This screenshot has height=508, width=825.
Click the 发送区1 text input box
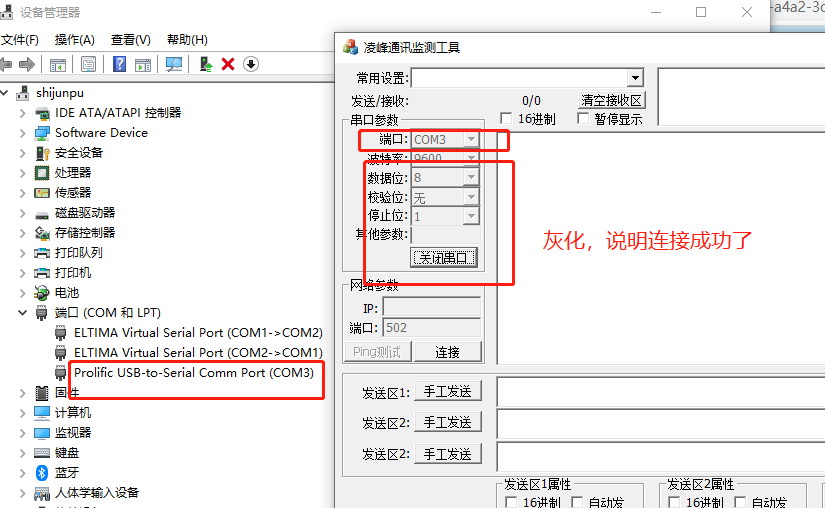pos(661,392)
